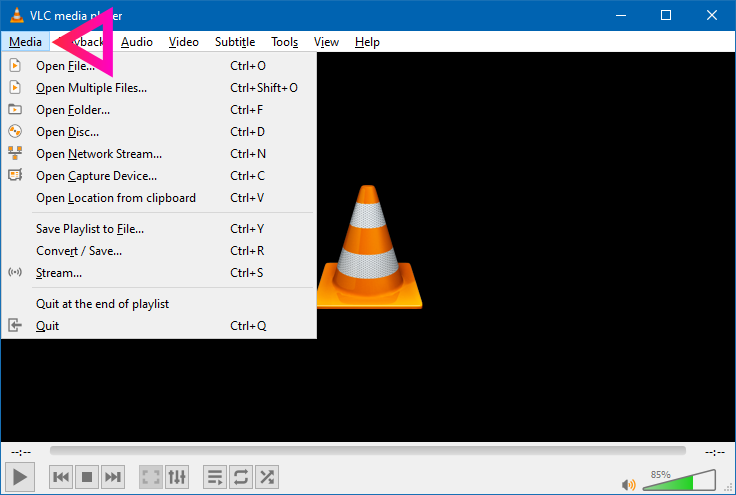
Task: Choose Open Network Stream... entry
Action: [x=159, y=154]
